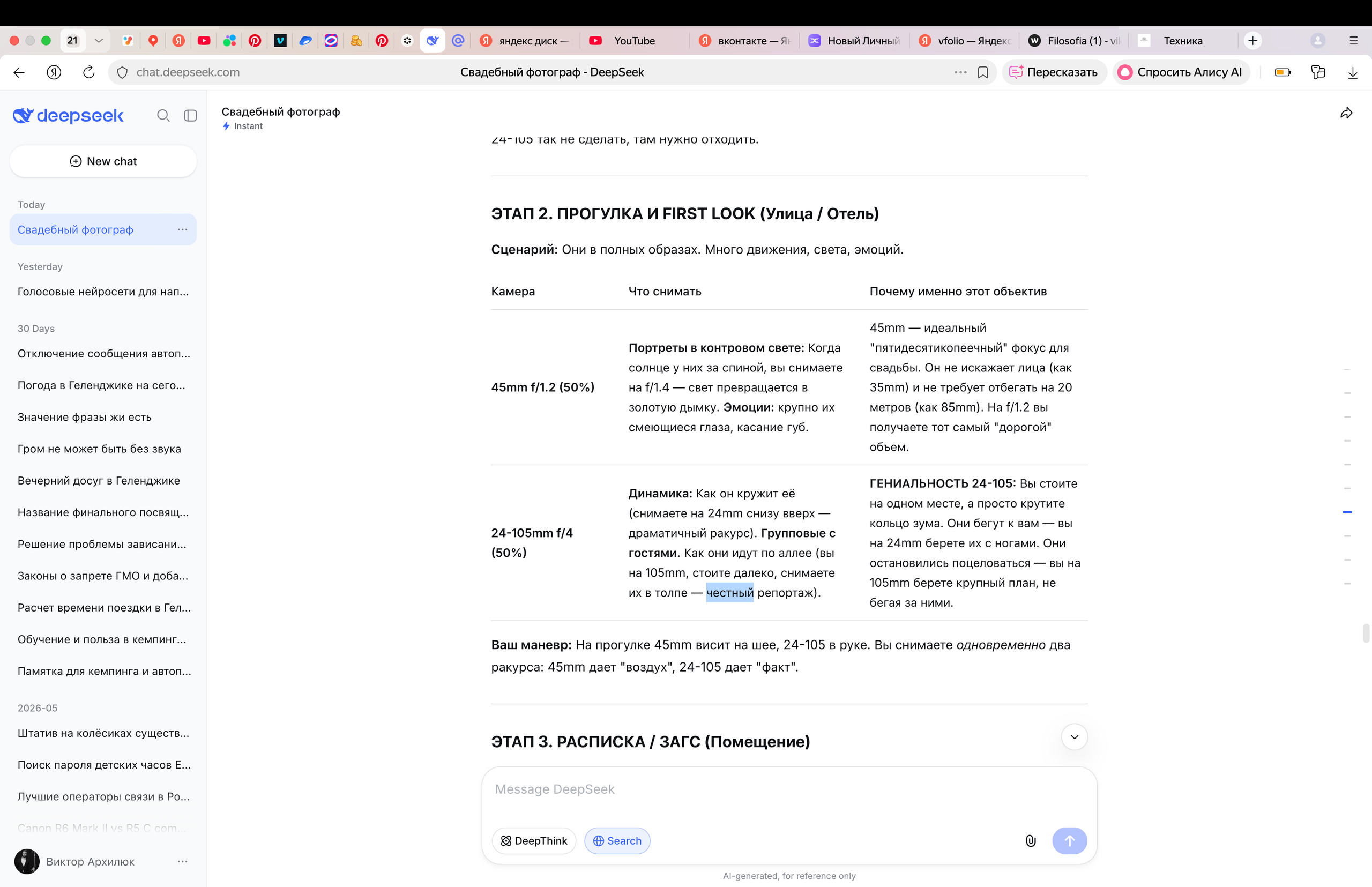Open chat Погода в Геленджике

pos(103,386)
